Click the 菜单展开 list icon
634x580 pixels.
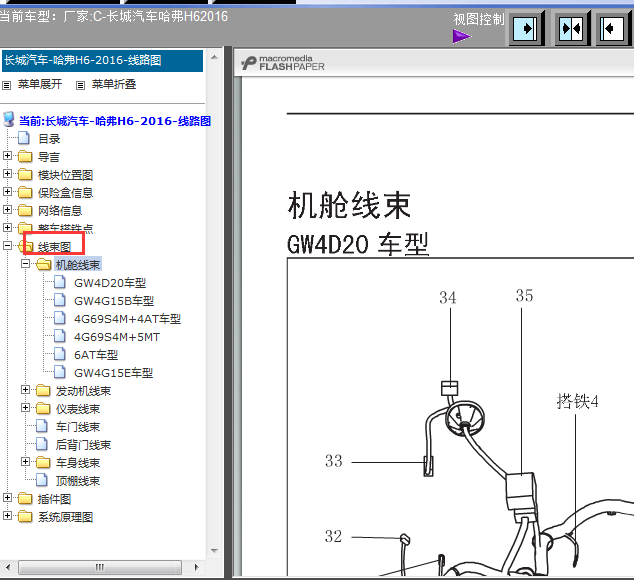pyautogui.click(x=6, y=85)
